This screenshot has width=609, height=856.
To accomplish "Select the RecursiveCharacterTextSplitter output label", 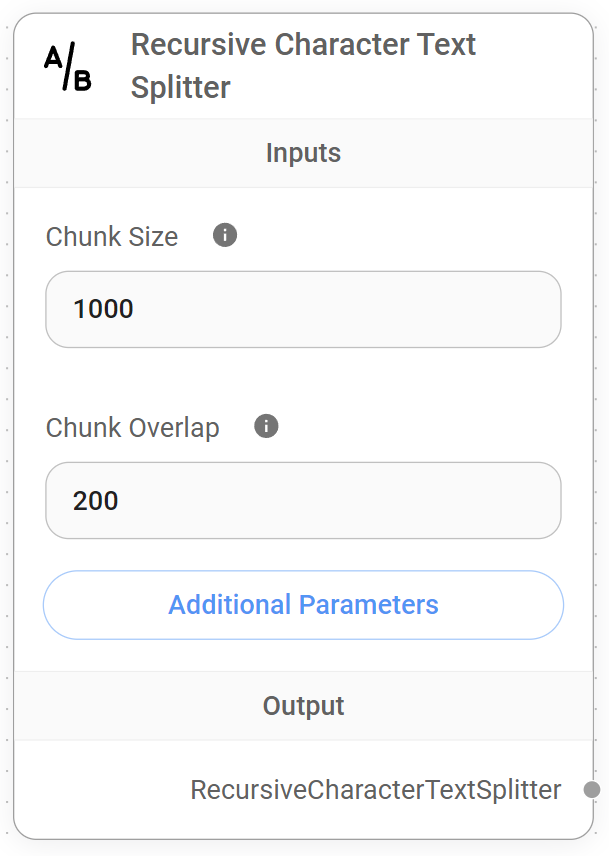I will (x=375, y=790).
